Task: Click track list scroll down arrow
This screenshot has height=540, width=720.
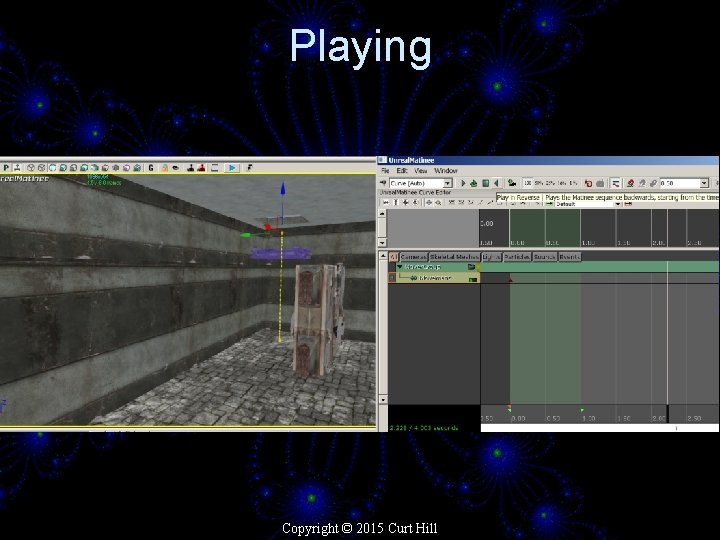Action: (x=383, y=400)
